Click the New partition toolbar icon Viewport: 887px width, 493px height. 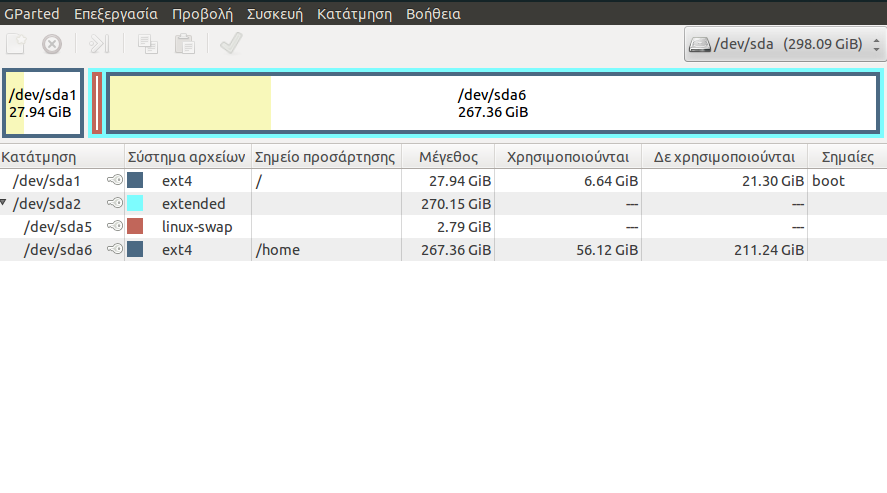[15, 44]
